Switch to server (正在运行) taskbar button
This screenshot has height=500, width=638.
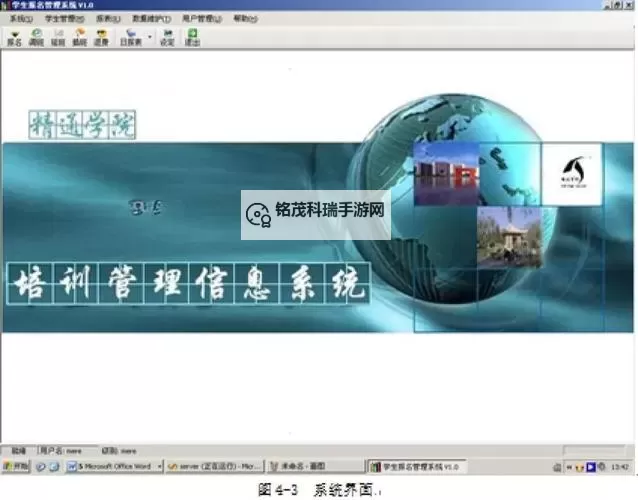(214, 467)
